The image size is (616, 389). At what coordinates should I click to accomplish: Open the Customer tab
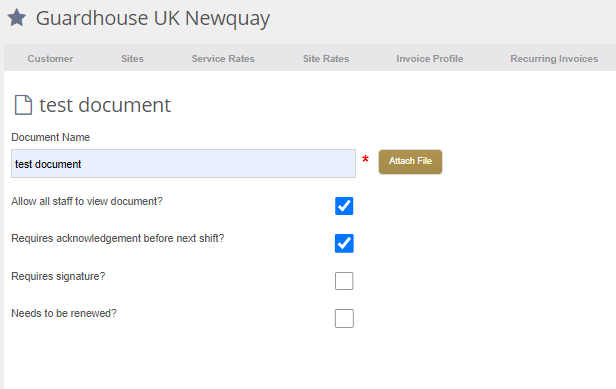50,59
